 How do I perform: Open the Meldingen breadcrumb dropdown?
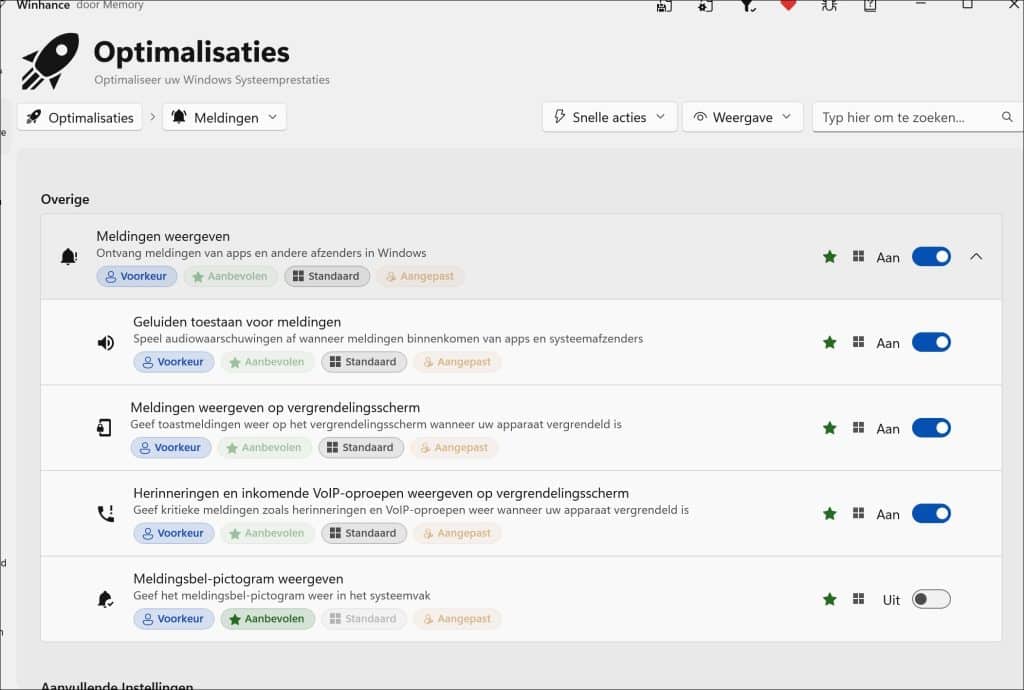click(x=225, y=118)
